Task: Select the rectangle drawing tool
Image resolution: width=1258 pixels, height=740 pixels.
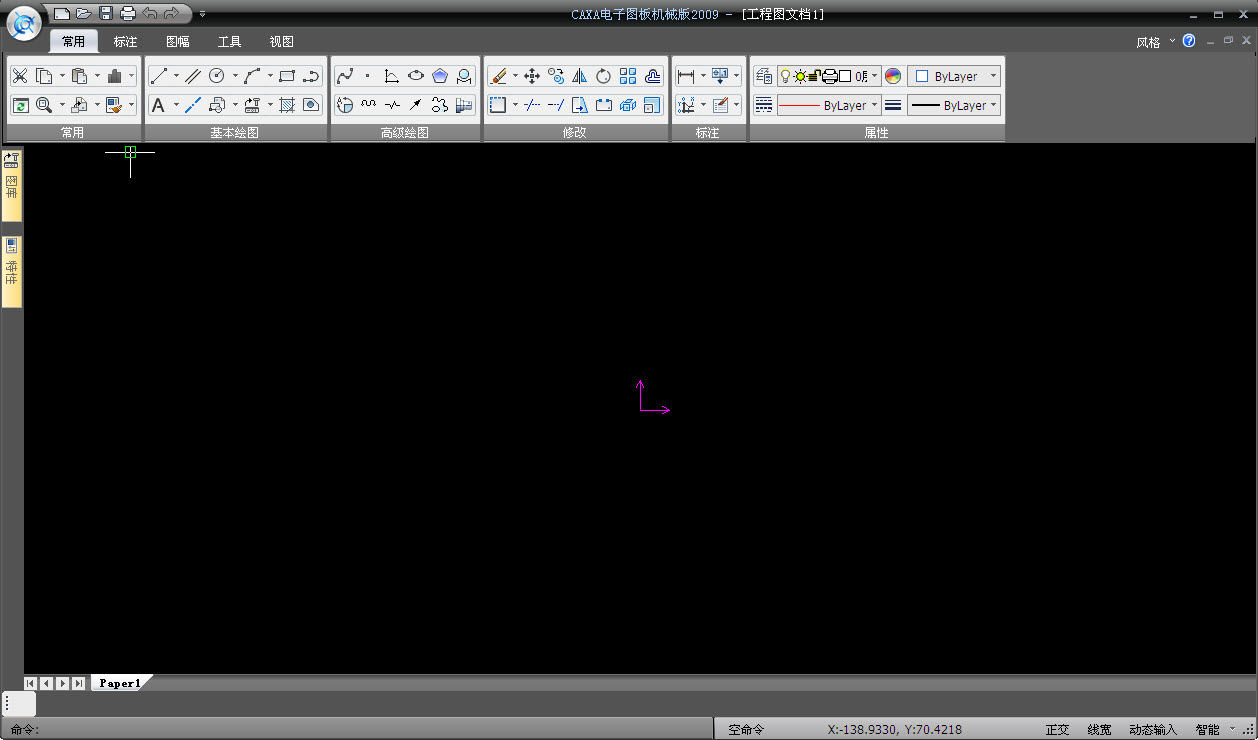Action: (x=287, y=76)
